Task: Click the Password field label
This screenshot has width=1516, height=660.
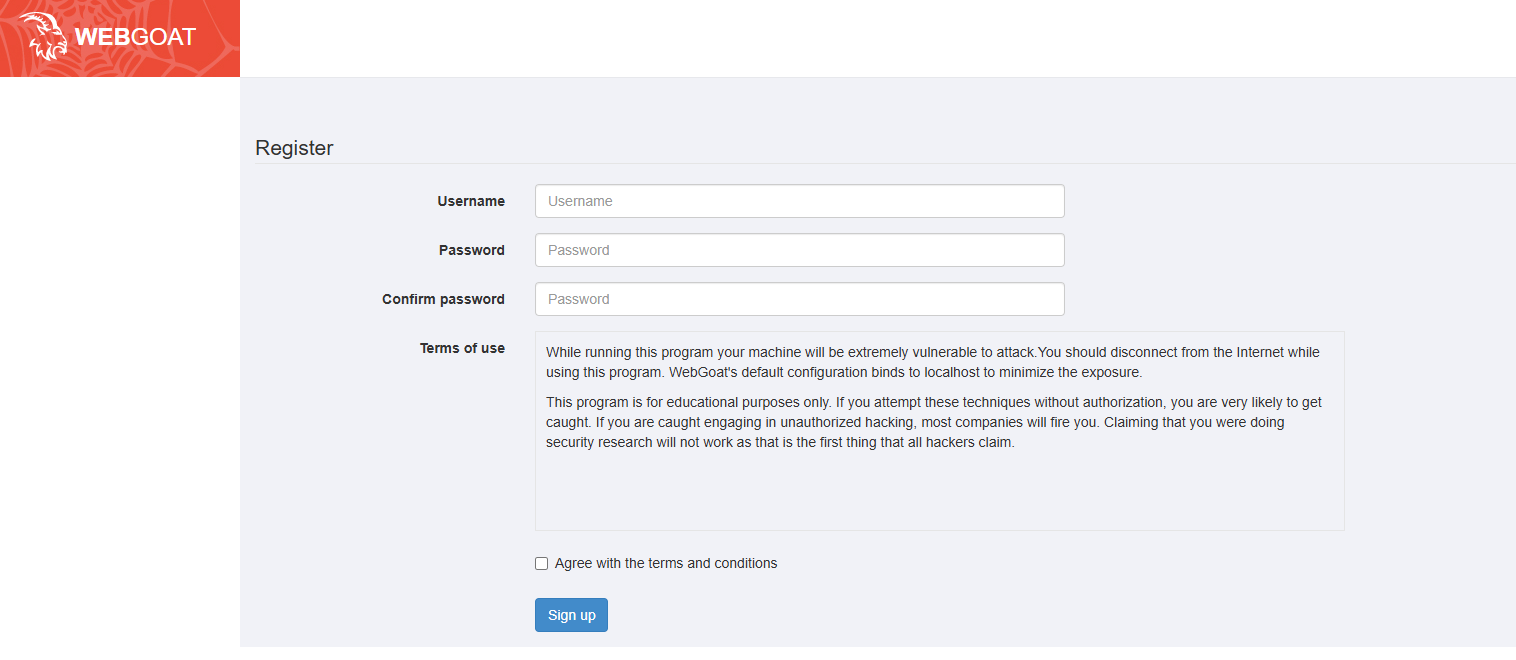Action: (472, 250)
